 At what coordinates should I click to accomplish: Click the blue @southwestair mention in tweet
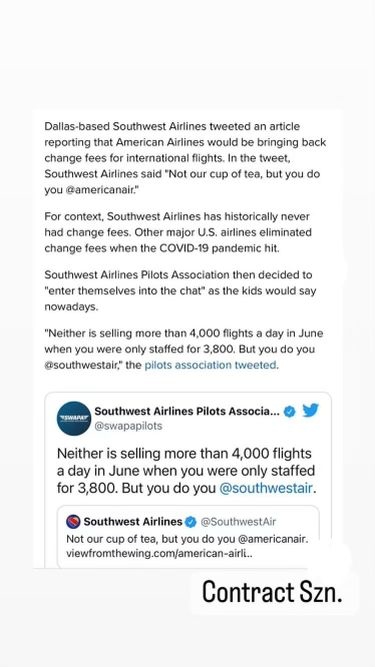[266, 488]
